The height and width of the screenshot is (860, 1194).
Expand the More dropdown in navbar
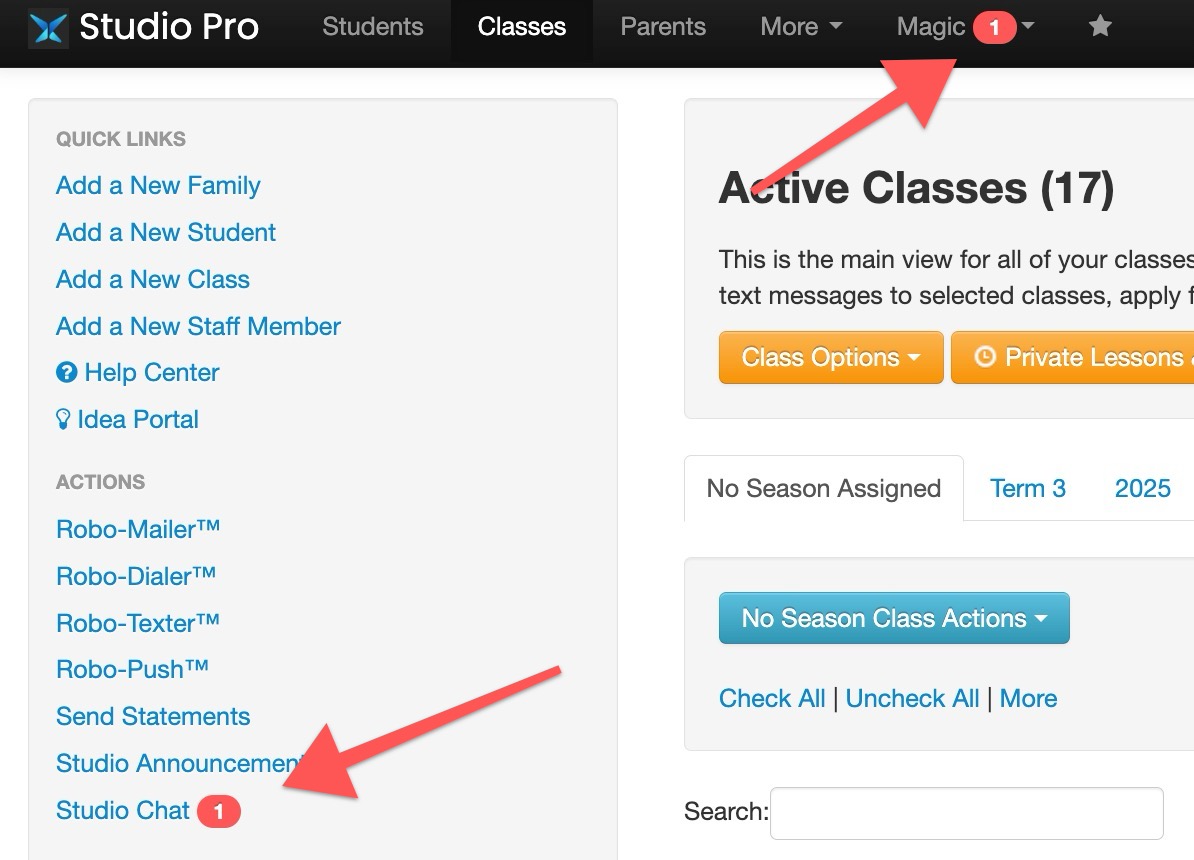point(801,27)
